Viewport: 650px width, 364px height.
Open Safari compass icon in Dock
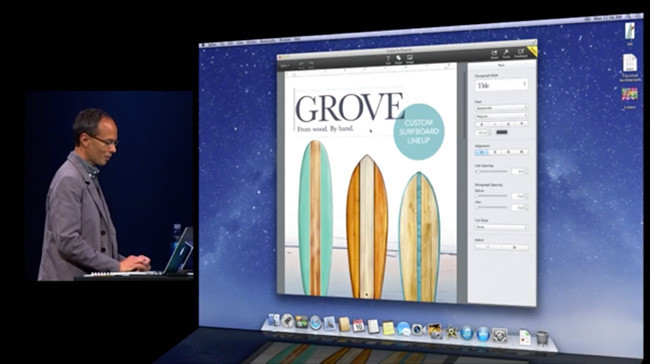click(x=315, y=323)
